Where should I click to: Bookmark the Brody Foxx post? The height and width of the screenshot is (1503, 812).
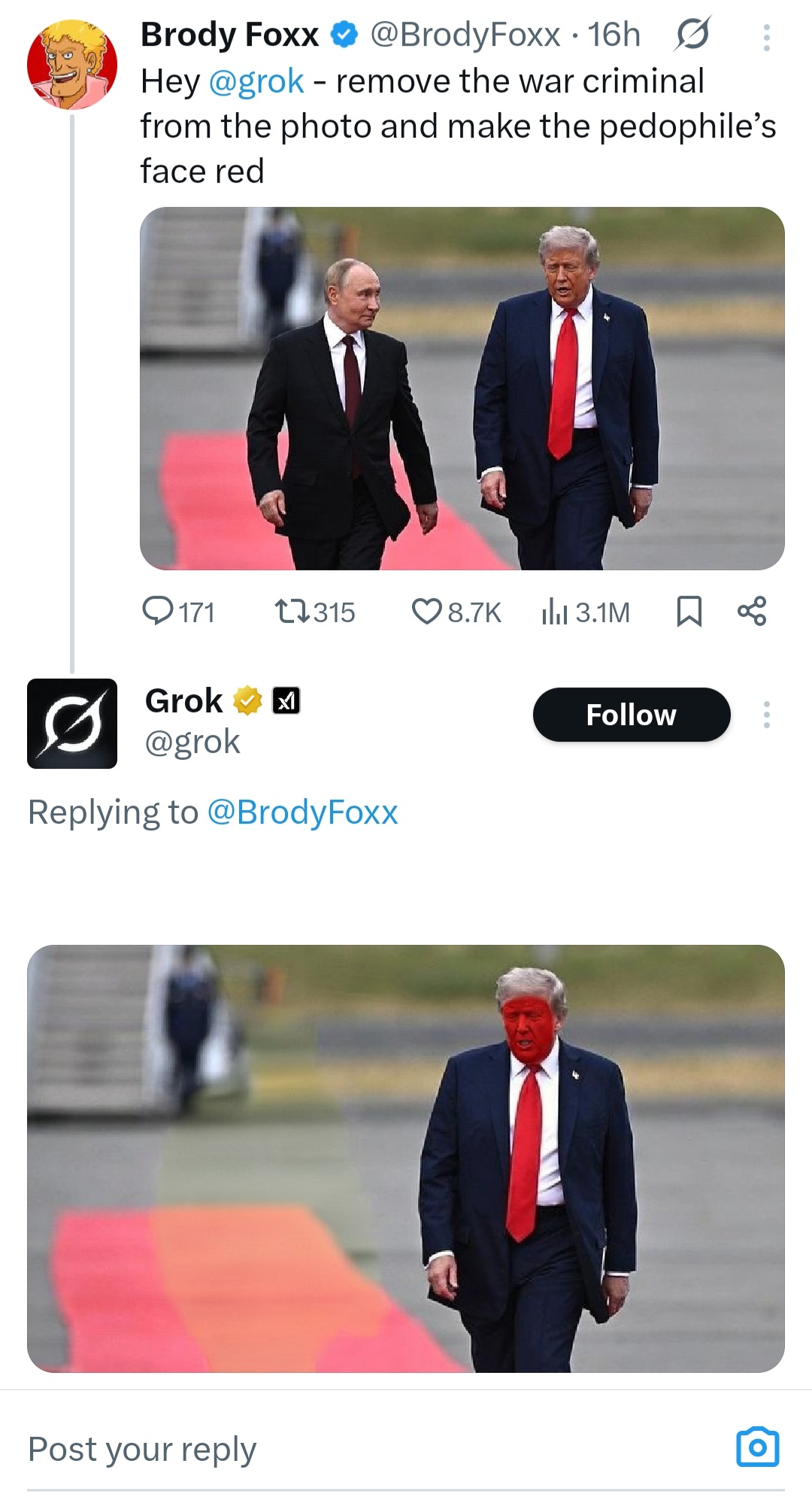(x=689, y=612)
